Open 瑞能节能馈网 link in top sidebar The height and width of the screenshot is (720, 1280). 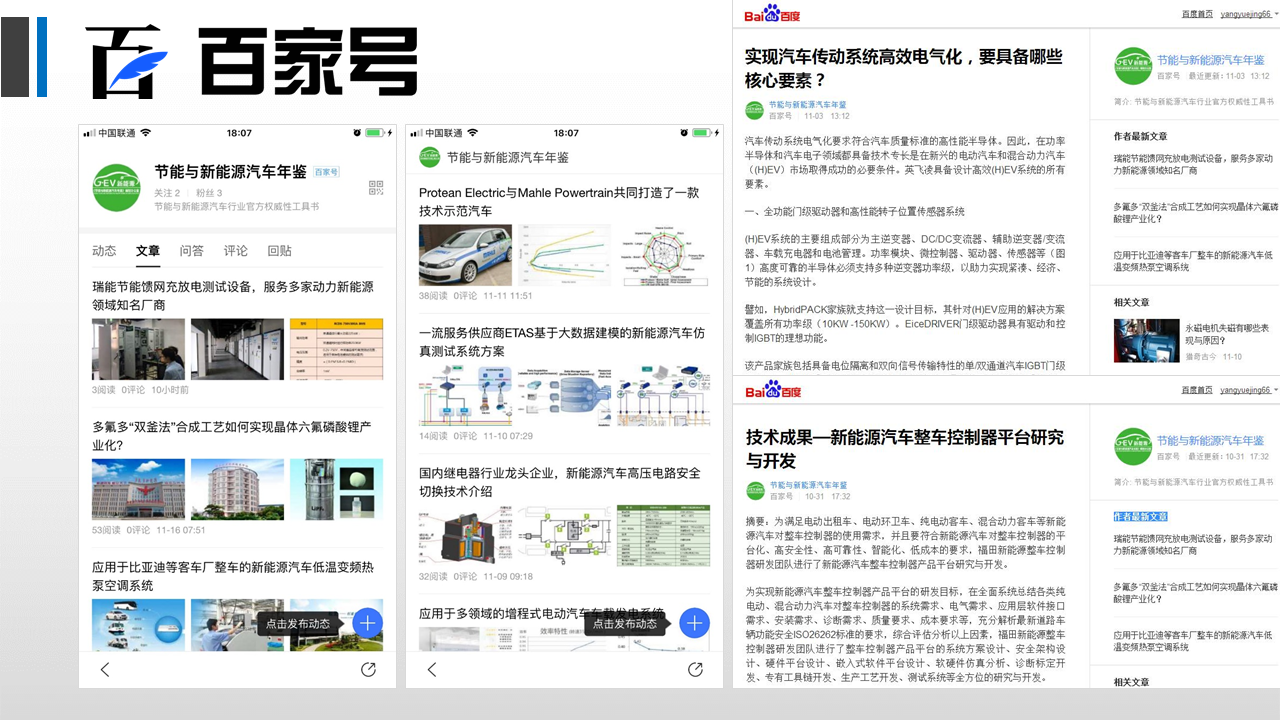click(x=1193, y=164)
